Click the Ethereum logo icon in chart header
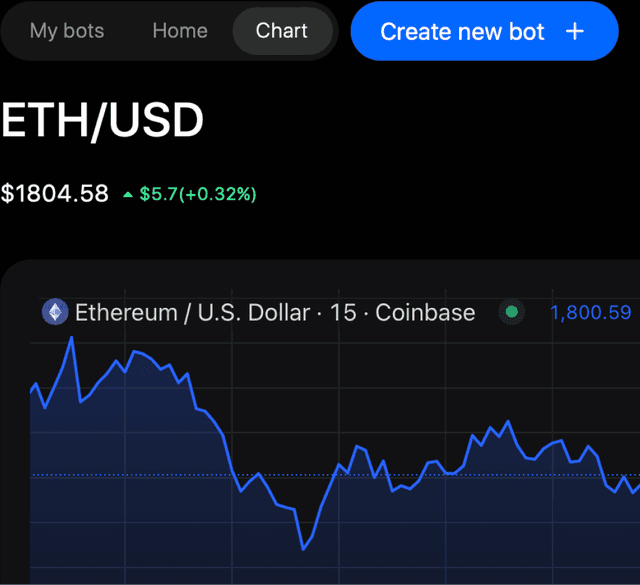Viewport: 640px width, 585px height. (x=54, y=313)
